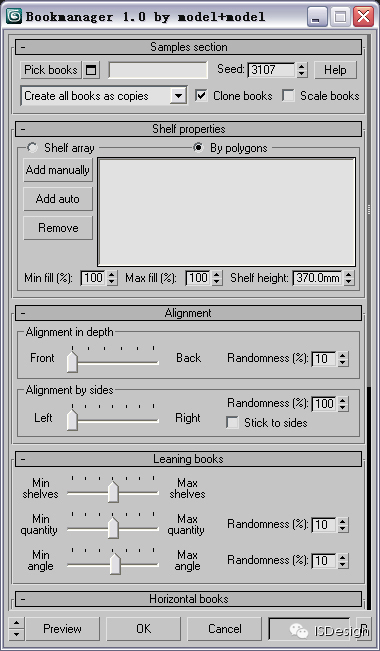Click the Max fill (%) spinner arrows

coord(217,278)
